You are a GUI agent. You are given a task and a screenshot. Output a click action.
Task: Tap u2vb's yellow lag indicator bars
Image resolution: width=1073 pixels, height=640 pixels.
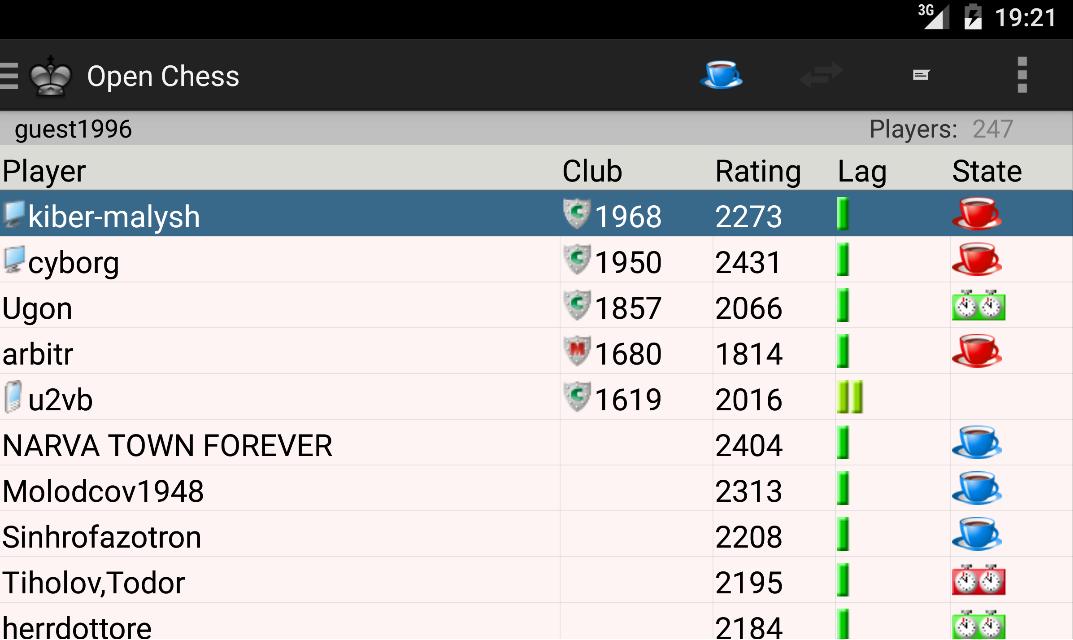point(850,398)
